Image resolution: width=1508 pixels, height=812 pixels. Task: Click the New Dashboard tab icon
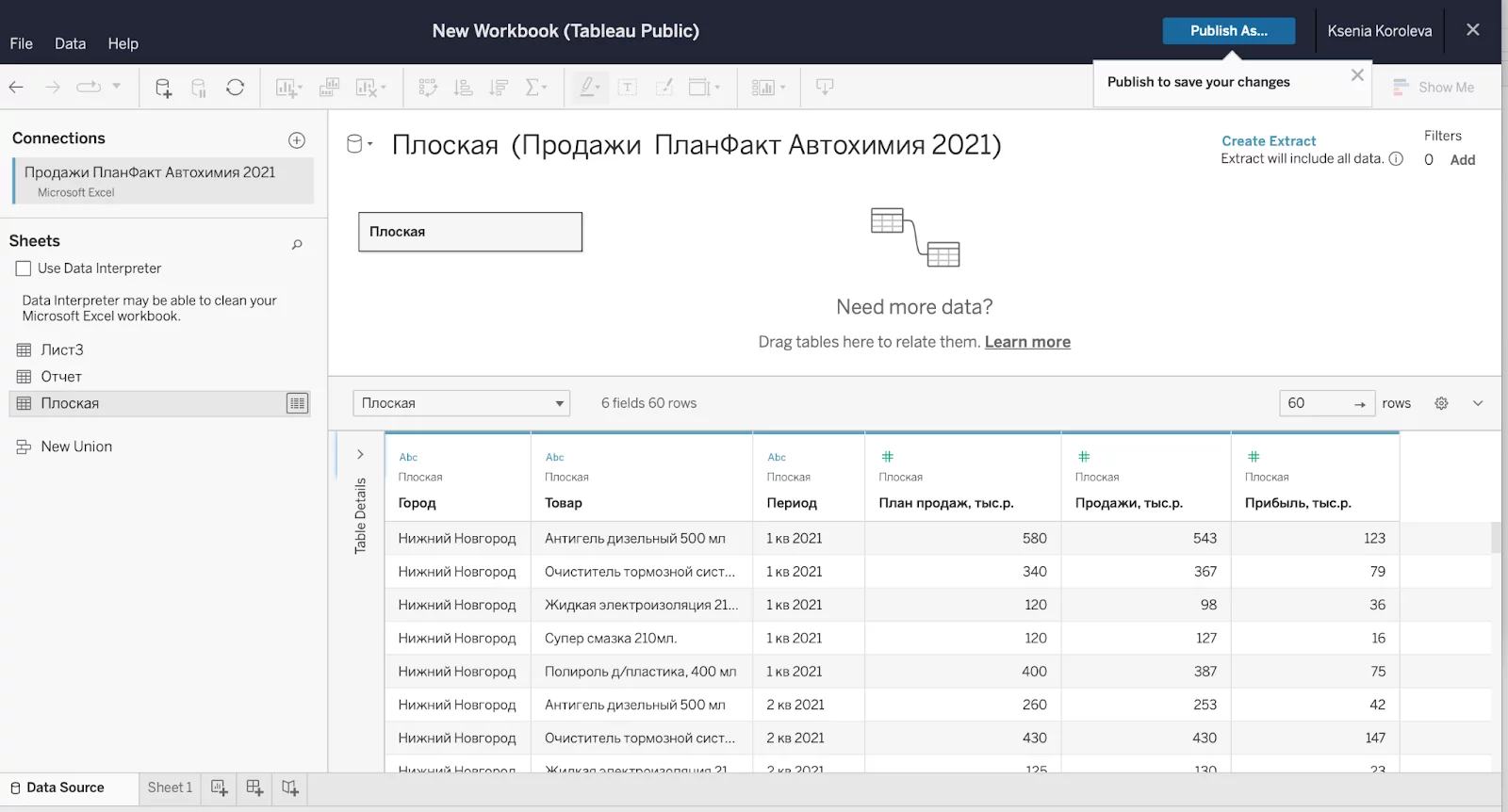pyautogui.click(x=254, y=788)
